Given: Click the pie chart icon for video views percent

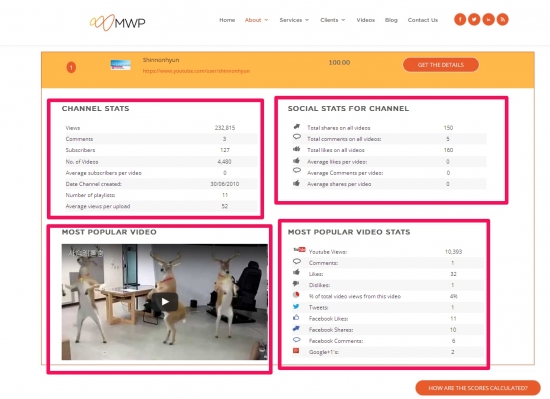Looking at the screenshot, I should (x=296, y=295).
